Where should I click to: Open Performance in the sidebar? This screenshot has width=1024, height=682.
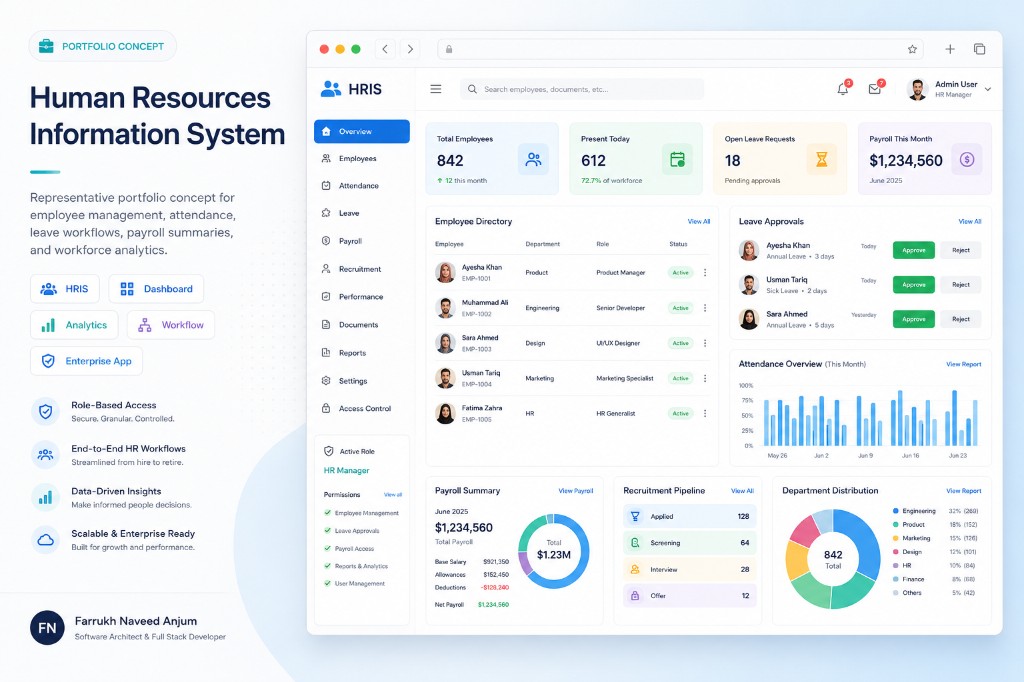362,297
